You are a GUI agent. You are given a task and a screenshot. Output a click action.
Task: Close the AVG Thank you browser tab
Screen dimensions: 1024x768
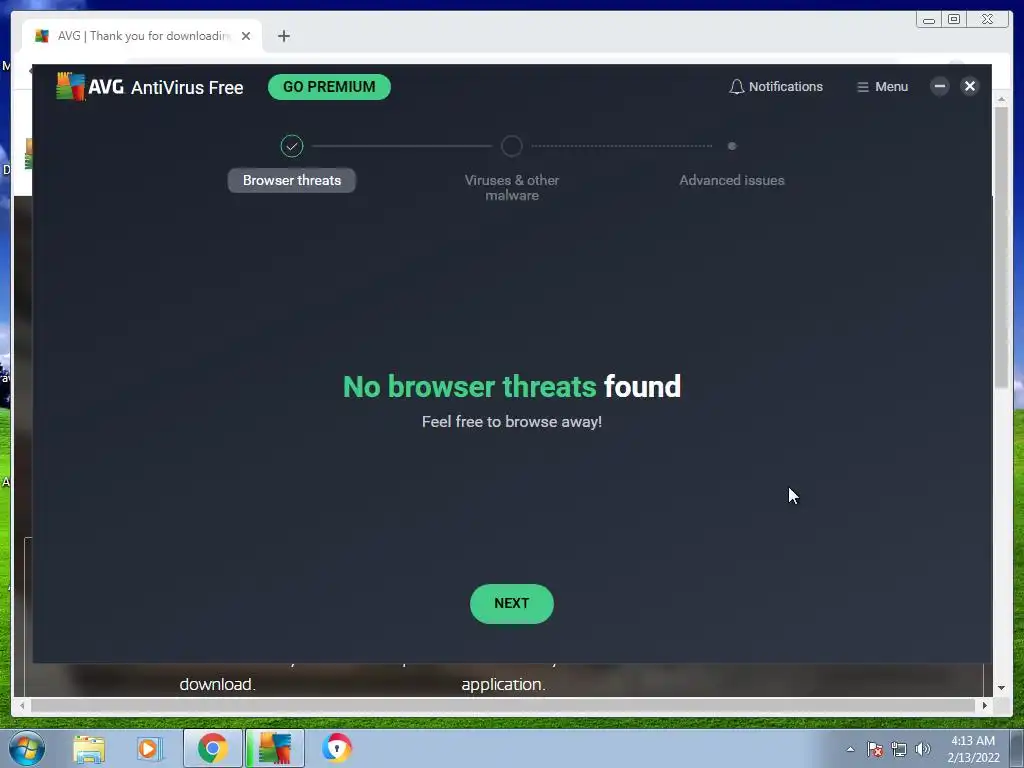(x=246, y=36)
